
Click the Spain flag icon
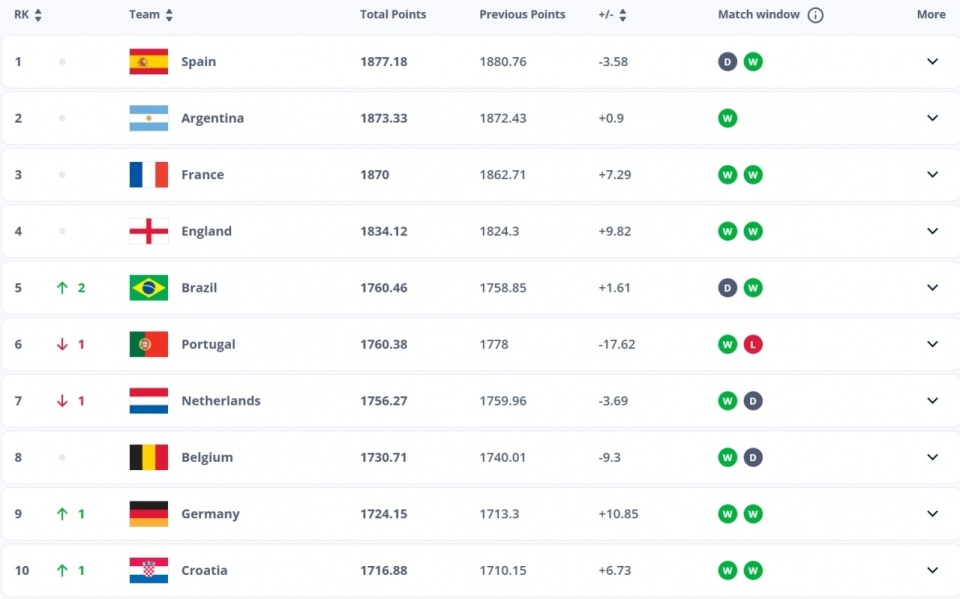coord(148,62)
